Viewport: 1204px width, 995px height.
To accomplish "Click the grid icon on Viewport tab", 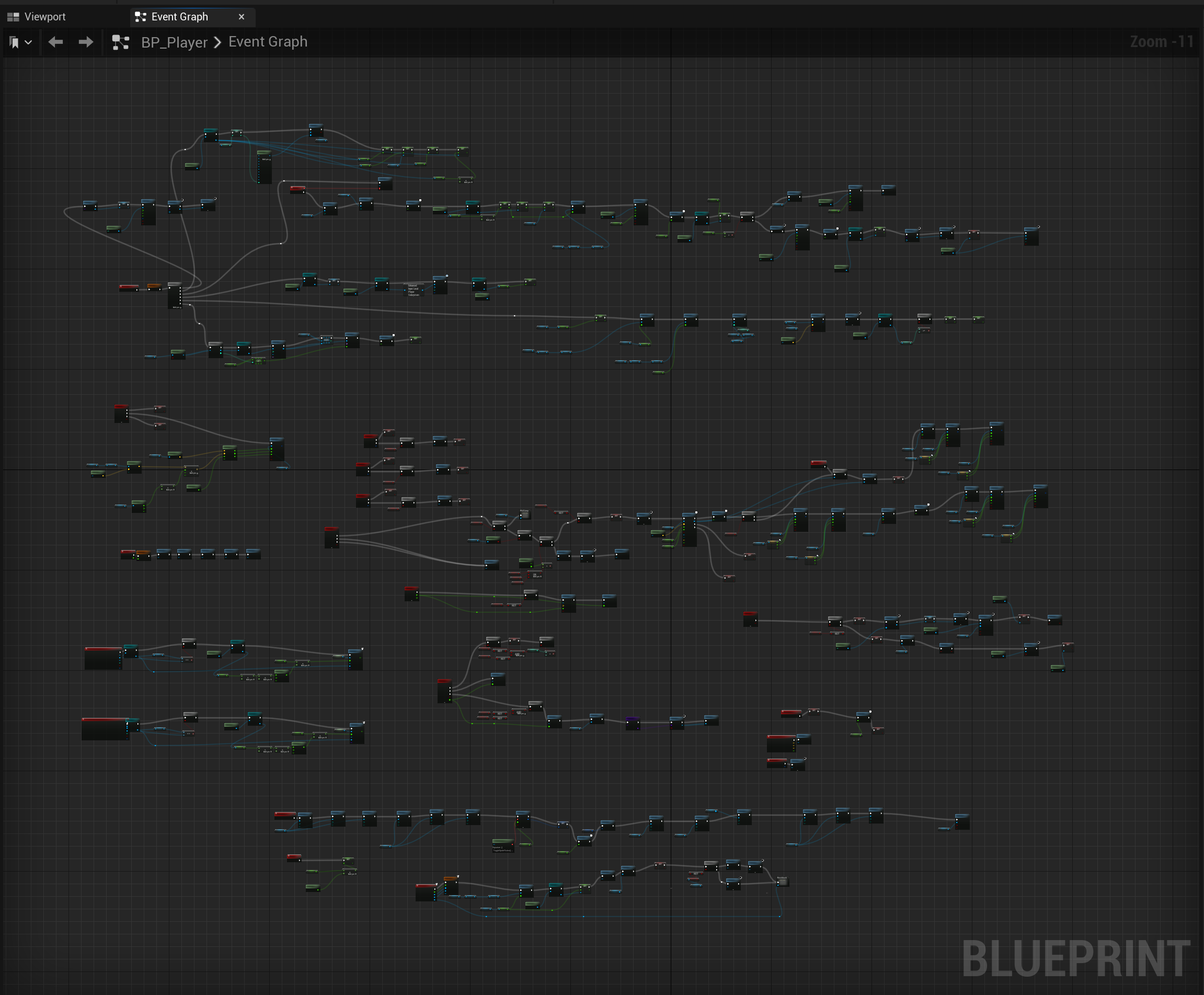I will [x=13, y=17].
